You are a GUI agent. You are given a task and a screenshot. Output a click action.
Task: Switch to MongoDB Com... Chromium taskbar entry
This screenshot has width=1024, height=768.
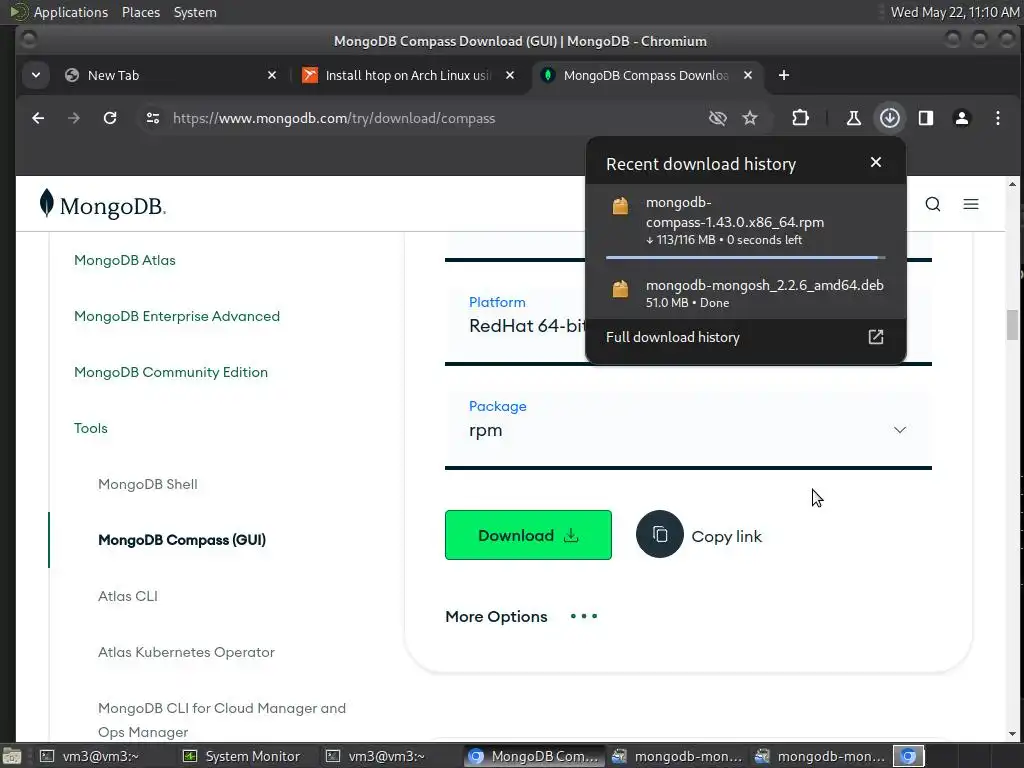pyautogui.click(x=534, y=756)
